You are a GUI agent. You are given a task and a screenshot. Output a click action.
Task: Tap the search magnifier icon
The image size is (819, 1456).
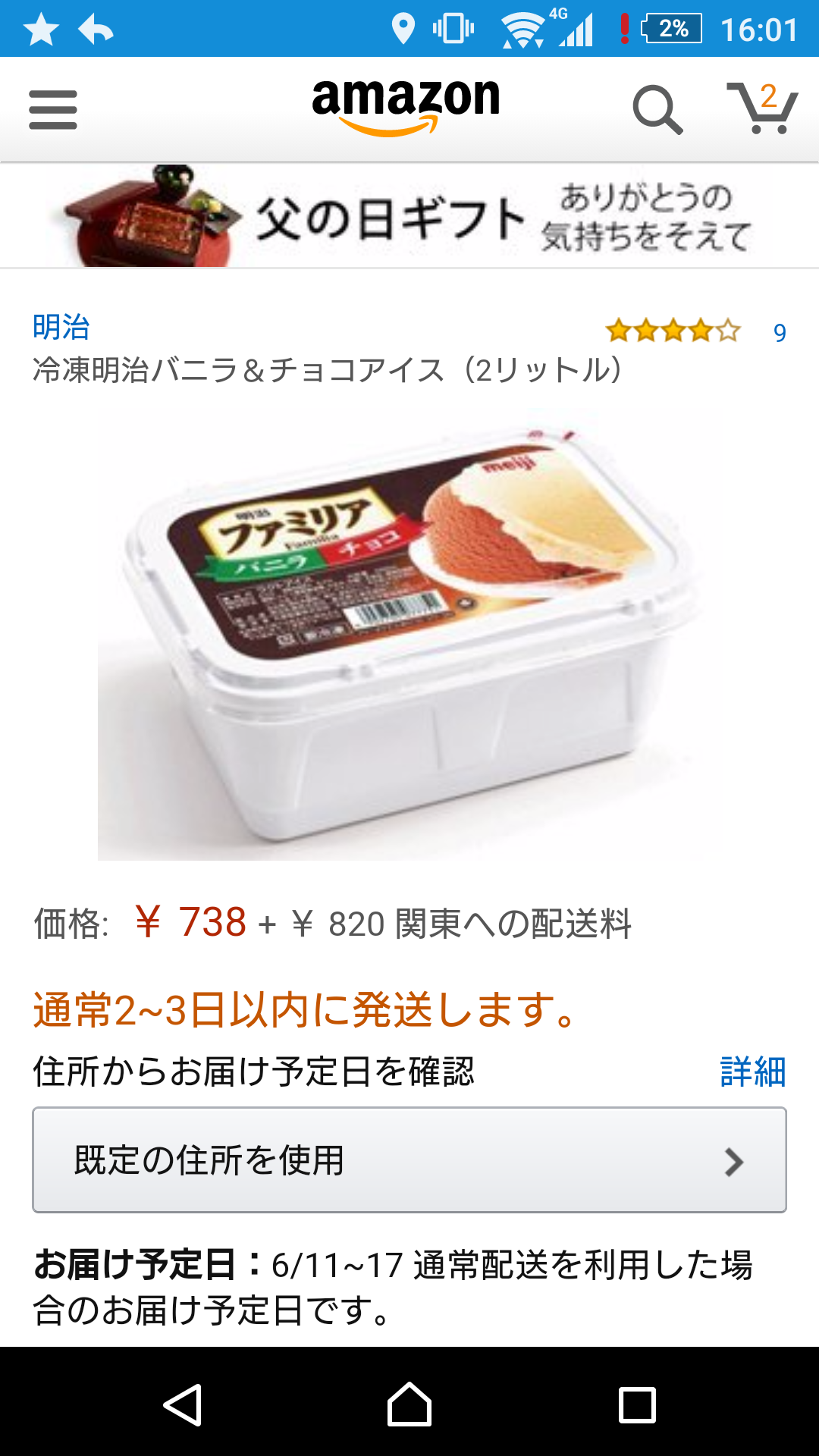pos(657,110)
